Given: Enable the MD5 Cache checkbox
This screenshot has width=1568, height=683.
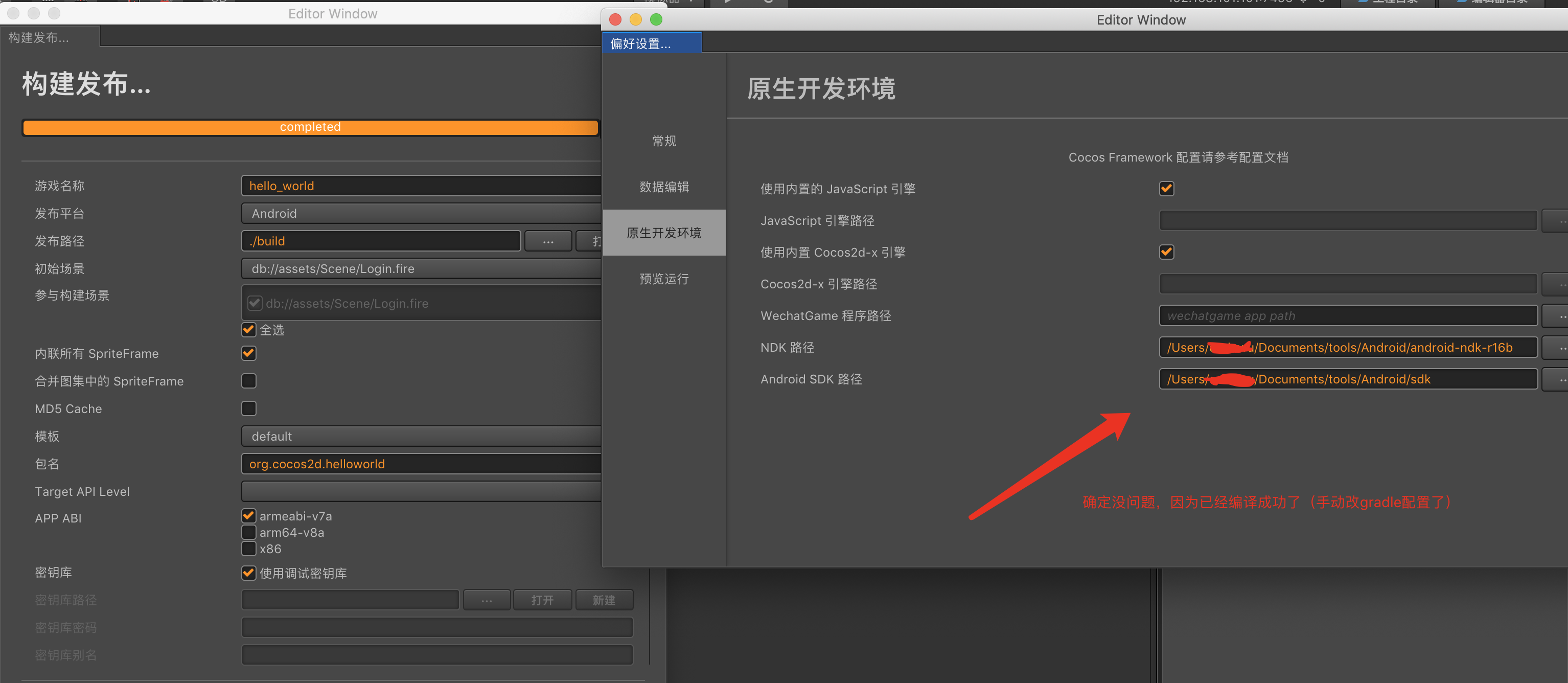Looking at the screenshot, I should tap(249, 408).
